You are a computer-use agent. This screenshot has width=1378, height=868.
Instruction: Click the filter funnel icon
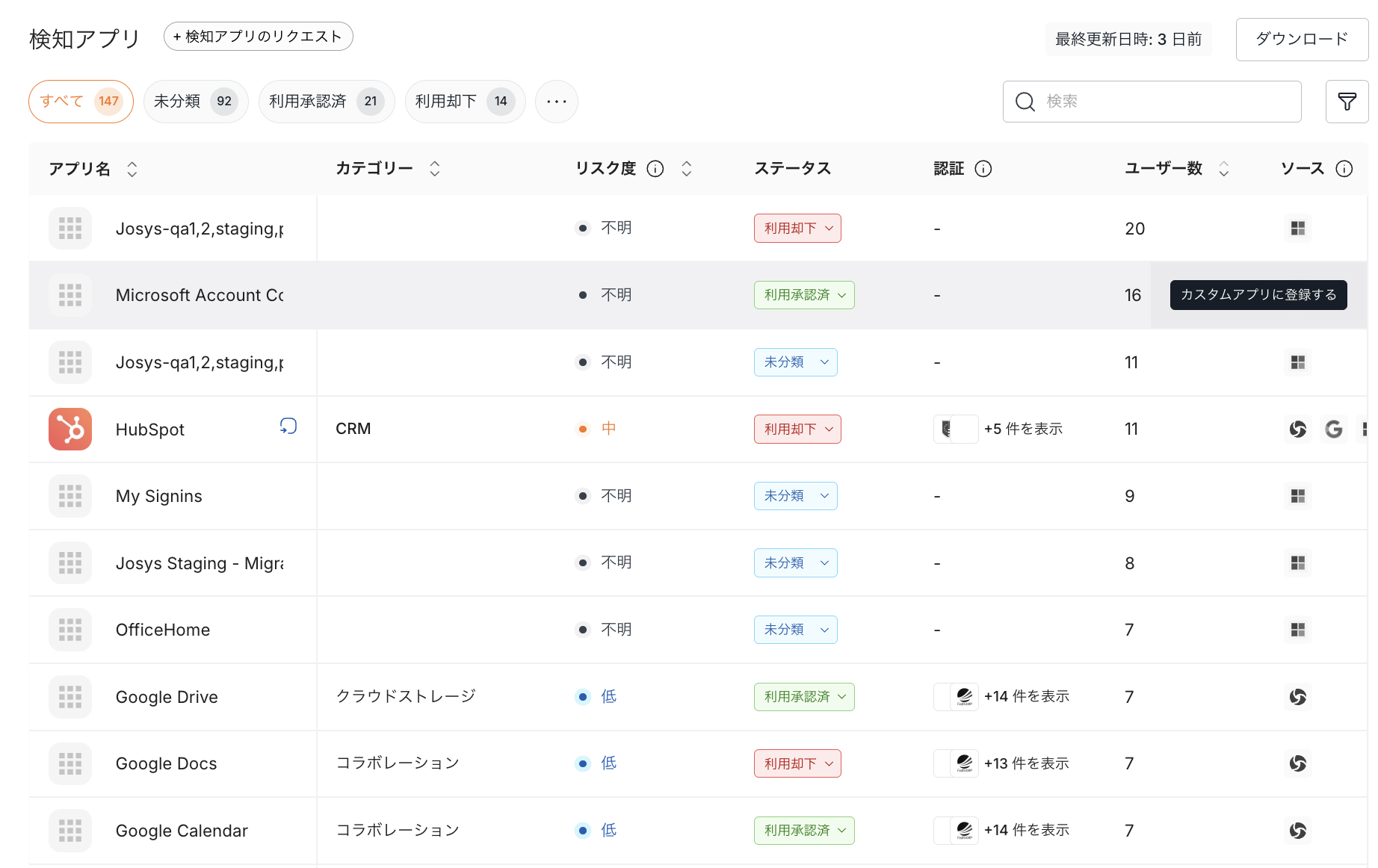click(1347, 102)
